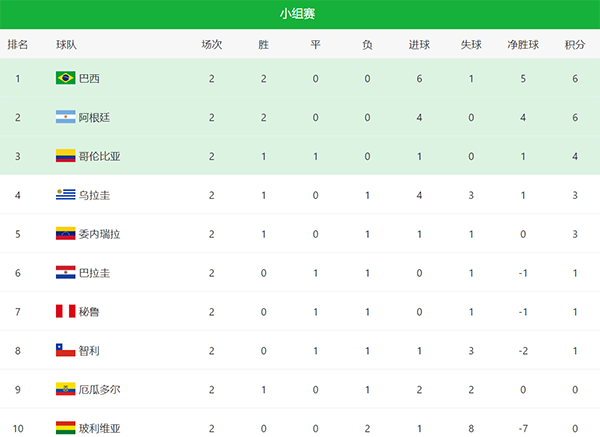
Task: Click the Bolivia flag icon
Action: [66, 427]
